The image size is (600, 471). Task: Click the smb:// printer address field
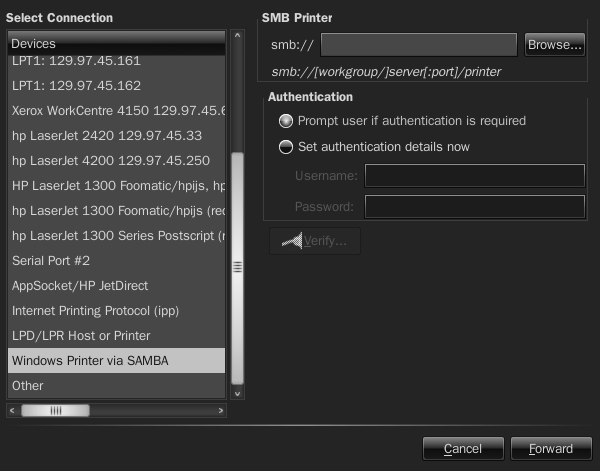click(x=419, y=45)
